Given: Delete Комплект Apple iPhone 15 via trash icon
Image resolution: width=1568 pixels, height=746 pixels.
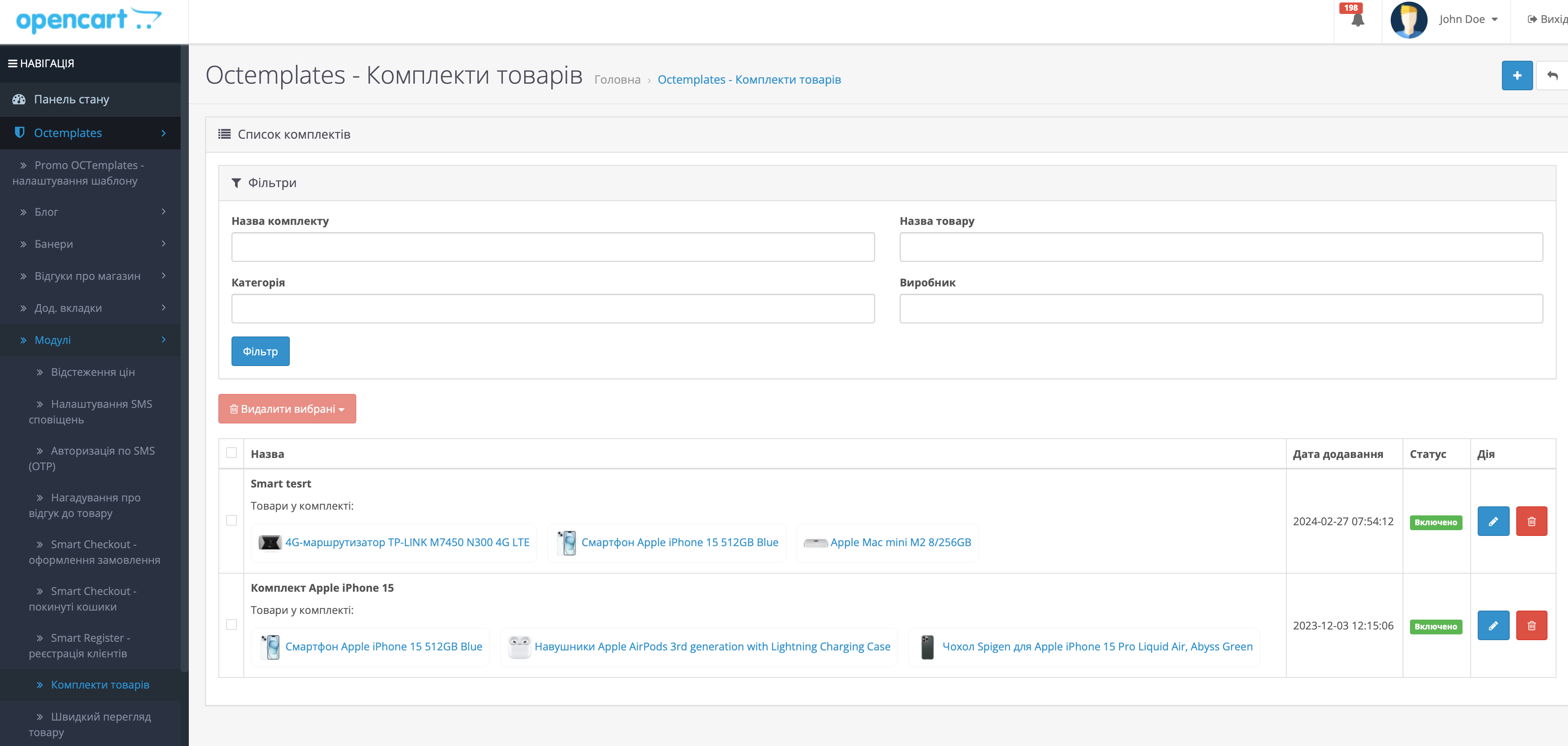Looking at the screenshot, I should pos(1531,625).
